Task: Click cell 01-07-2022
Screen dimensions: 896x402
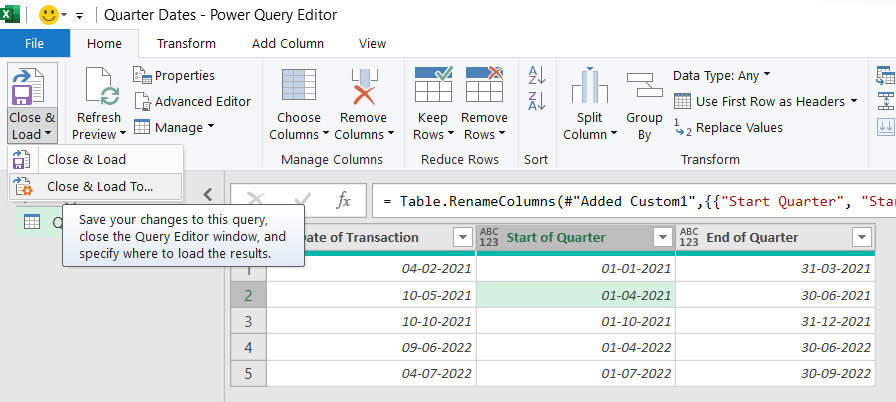Action: 575,374
